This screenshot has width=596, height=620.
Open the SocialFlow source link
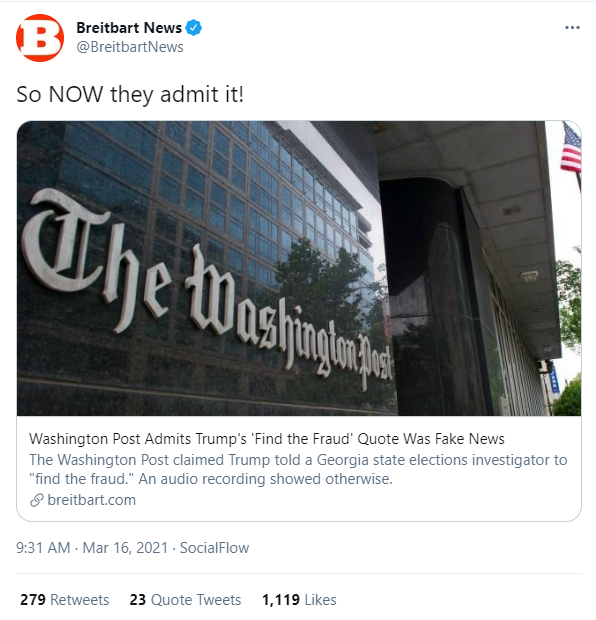(x=214, y=548)
